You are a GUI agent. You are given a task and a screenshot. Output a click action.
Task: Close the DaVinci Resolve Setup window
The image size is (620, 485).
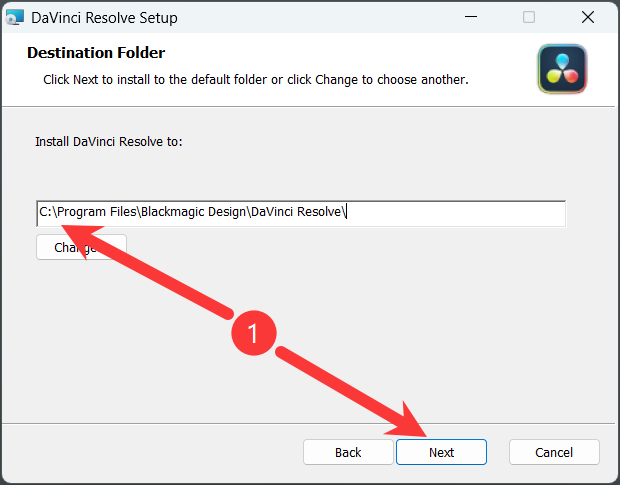[x=588, y=17]
